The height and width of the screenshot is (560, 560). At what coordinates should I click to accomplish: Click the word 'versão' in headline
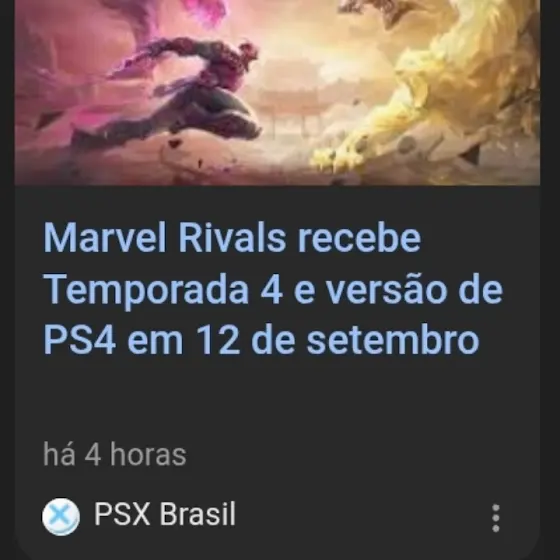(387, 289)
